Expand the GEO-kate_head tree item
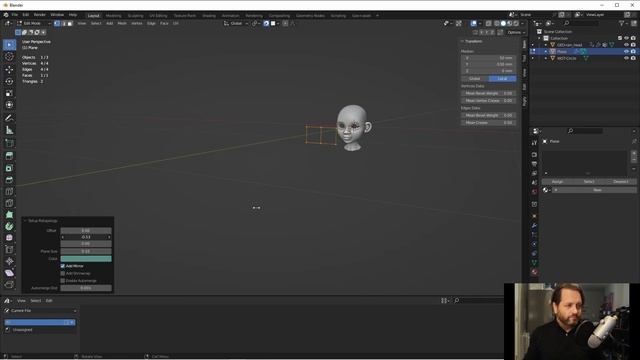640x360 pixels. [546, 45]
